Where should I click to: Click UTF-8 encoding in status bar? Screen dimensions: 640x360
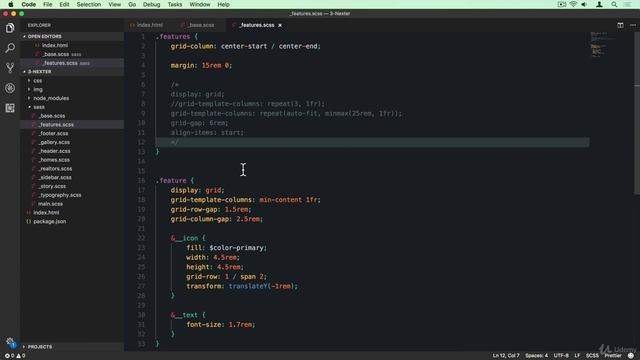click(561, 356)
